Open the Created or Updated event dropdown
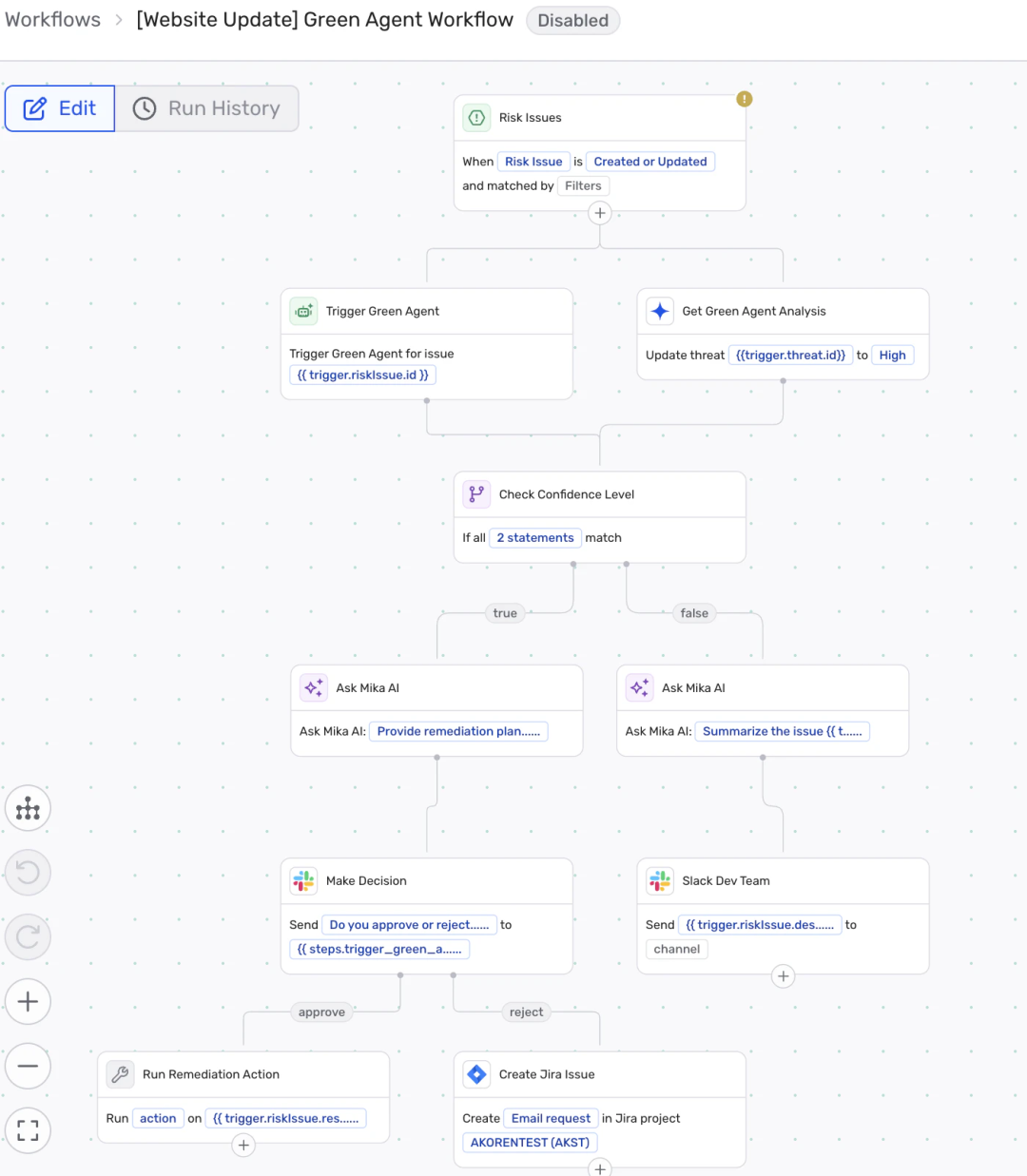Viewport: 1027px width, 1176px height. [x=650, y=162]
